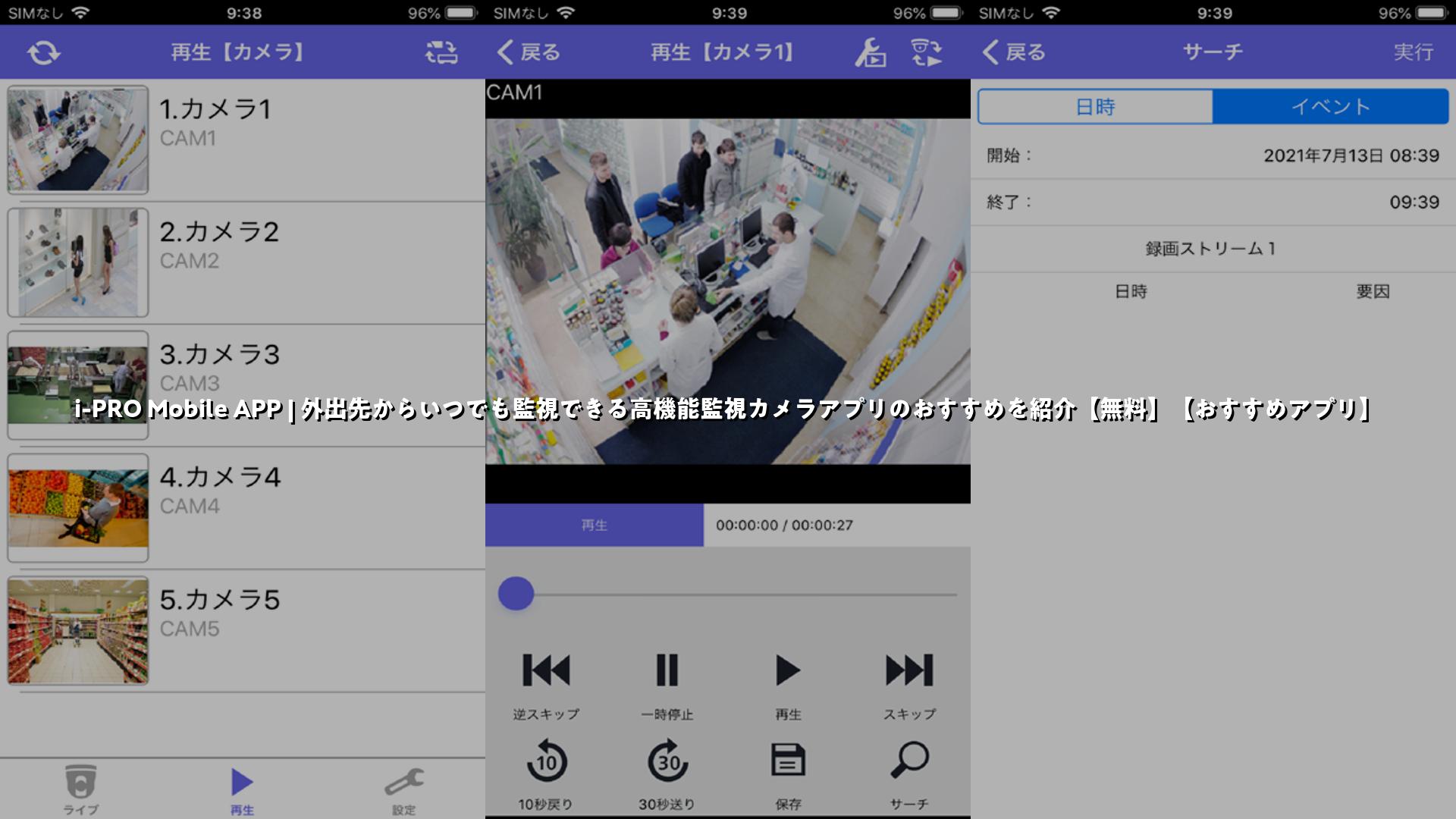Viewport: 1456px width, 819px height.
Task: Select the 日時 segment toggle
Action: click(x=1095, y=107)
